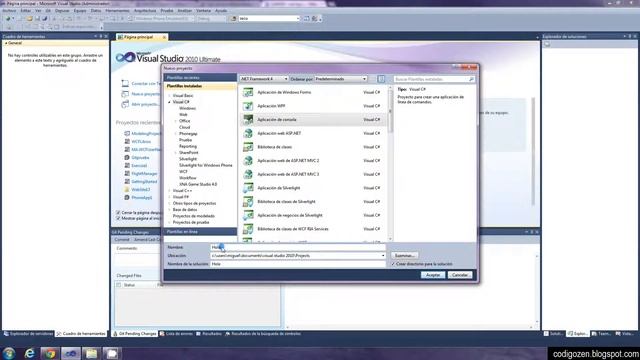Open the Herramientas menu
Viewport: 640px width, 360px height.
(117, 11)
